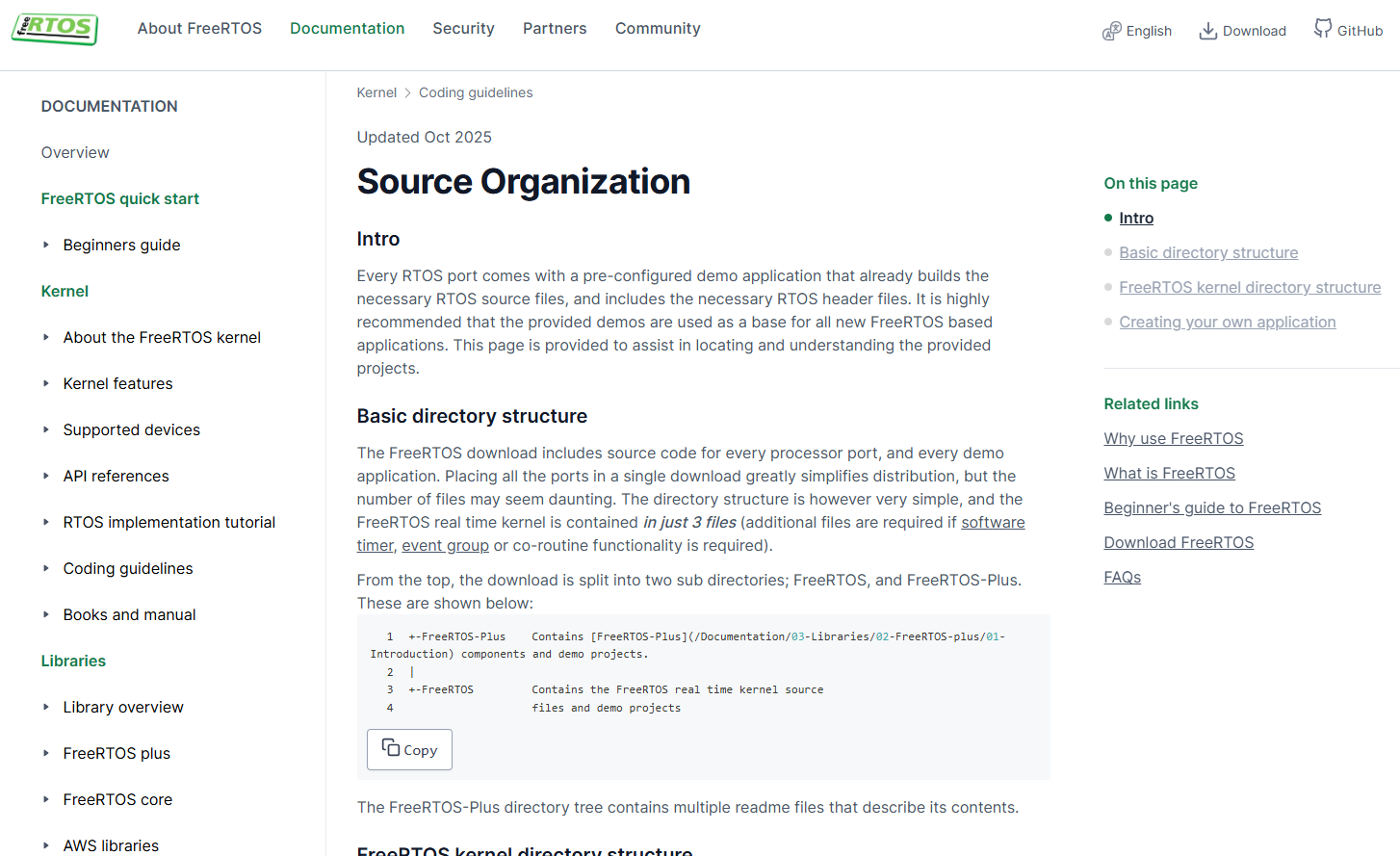Image resolution: width=1400 pixels, height=856 pixels.
Task: Open FAQs related link
Action: pos(1123,577)
